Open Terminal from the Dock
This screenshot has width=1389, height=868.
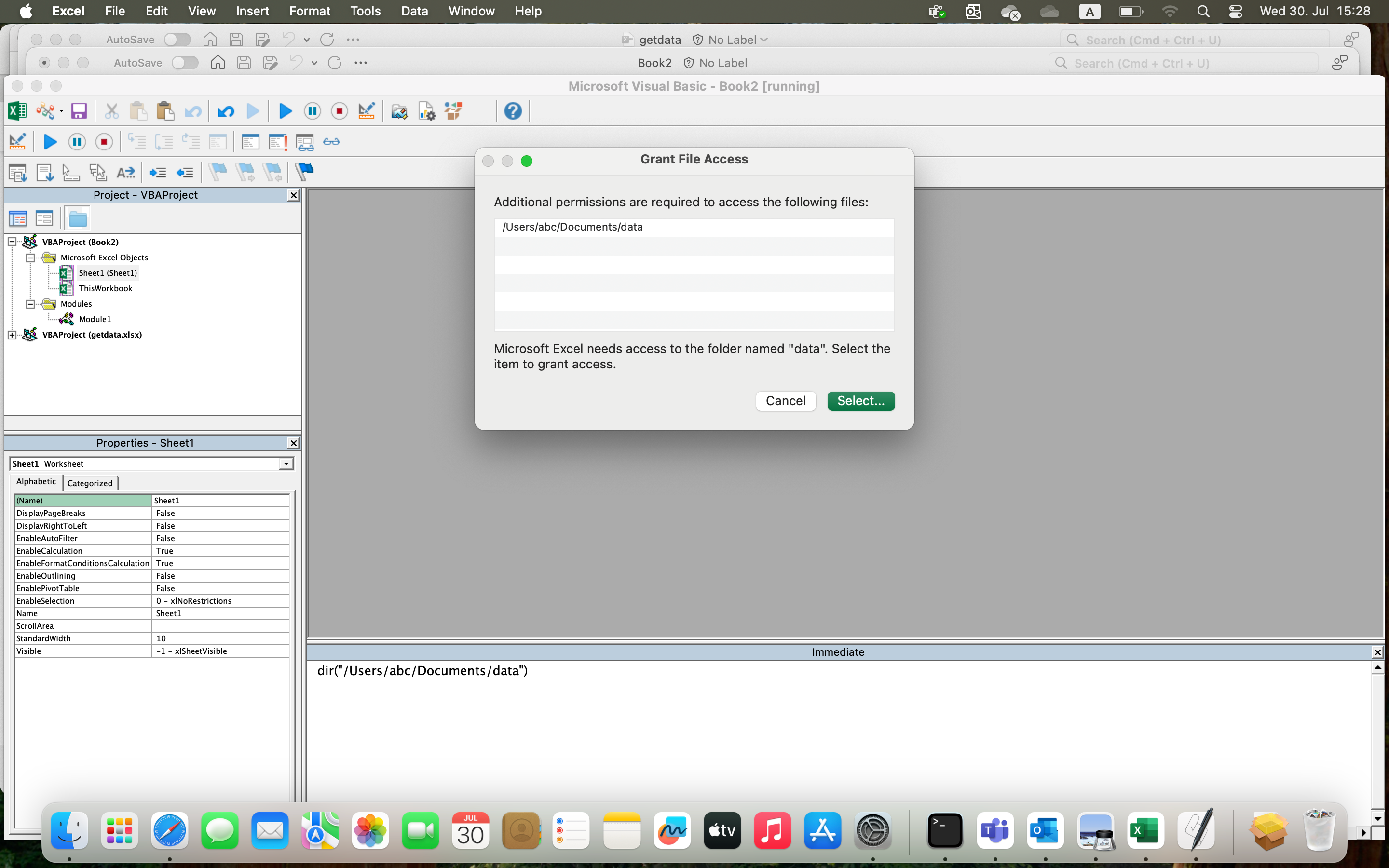(945, 831)
